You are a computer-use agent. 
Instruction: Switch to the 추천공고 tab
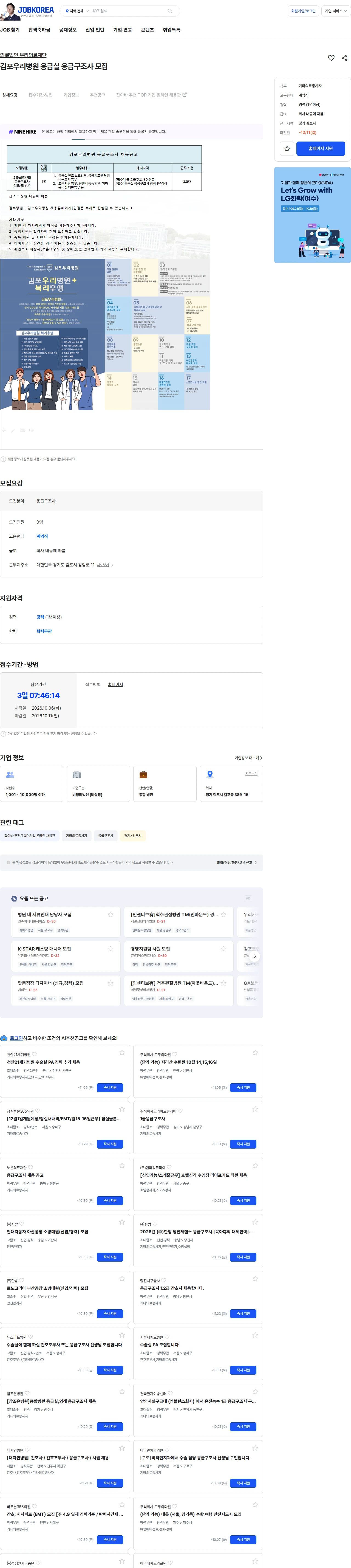[x=97, y=95]
